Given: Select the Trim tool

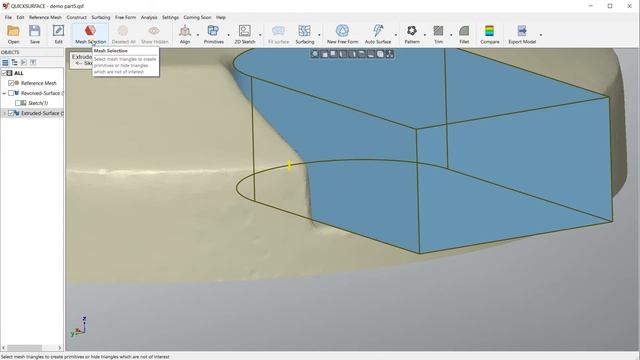Looking at the screenshot, I should click(438, 34).
